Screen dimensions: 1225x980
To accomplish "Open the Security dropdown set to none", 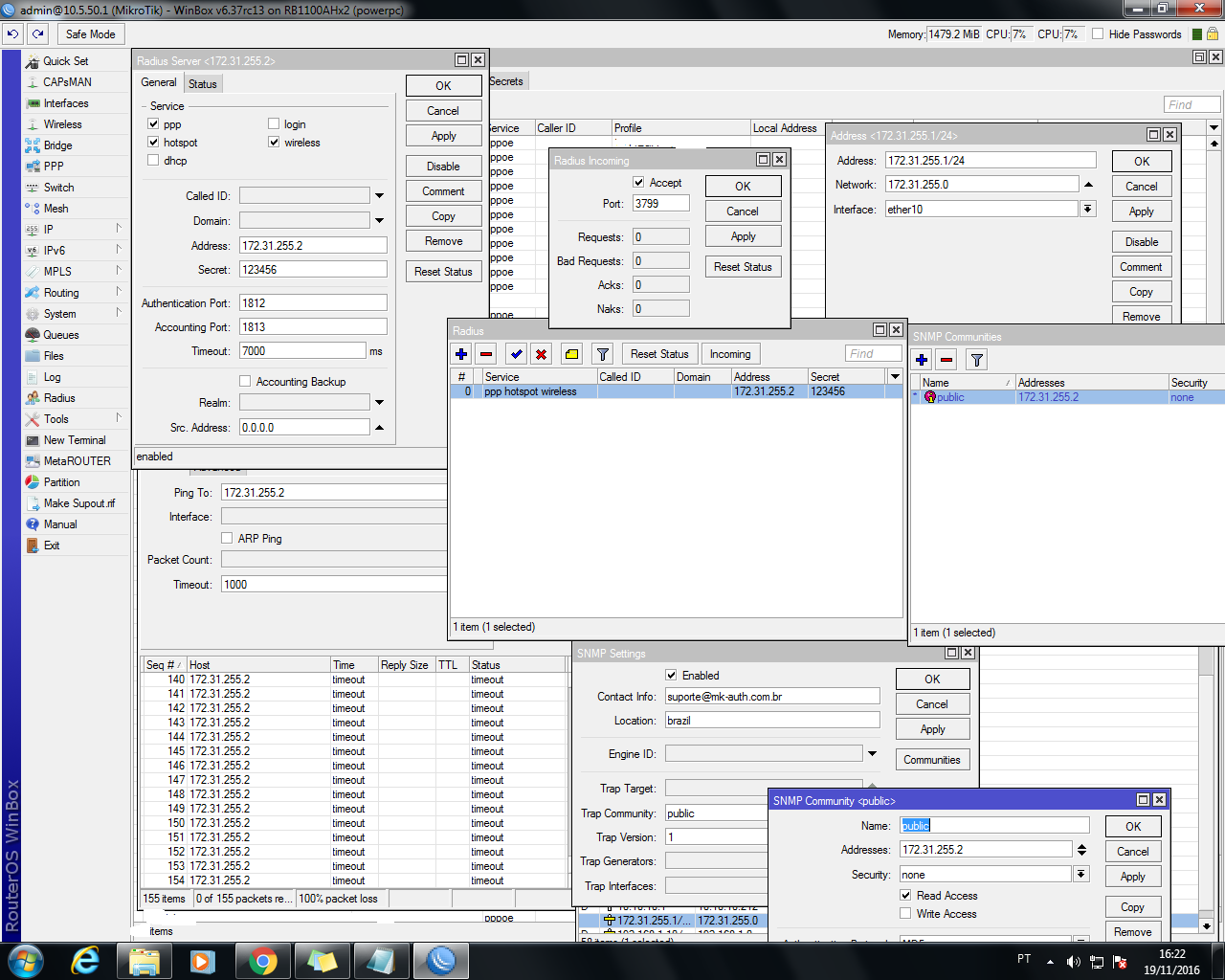I will click(1081, 874).
